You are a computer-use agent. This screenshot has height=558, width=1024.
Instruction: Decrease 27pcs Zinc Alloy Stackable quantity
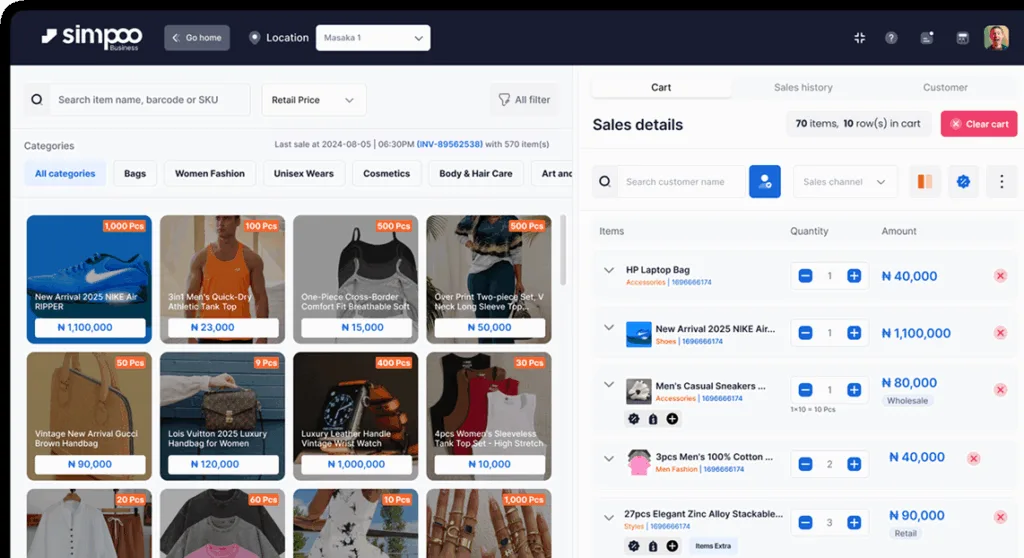[x=805, y=522]
